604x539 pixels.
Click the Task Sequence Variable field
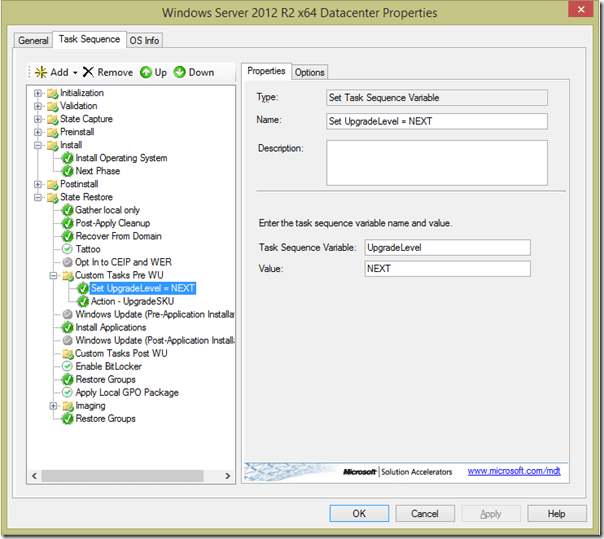click(x=446, y=247)
